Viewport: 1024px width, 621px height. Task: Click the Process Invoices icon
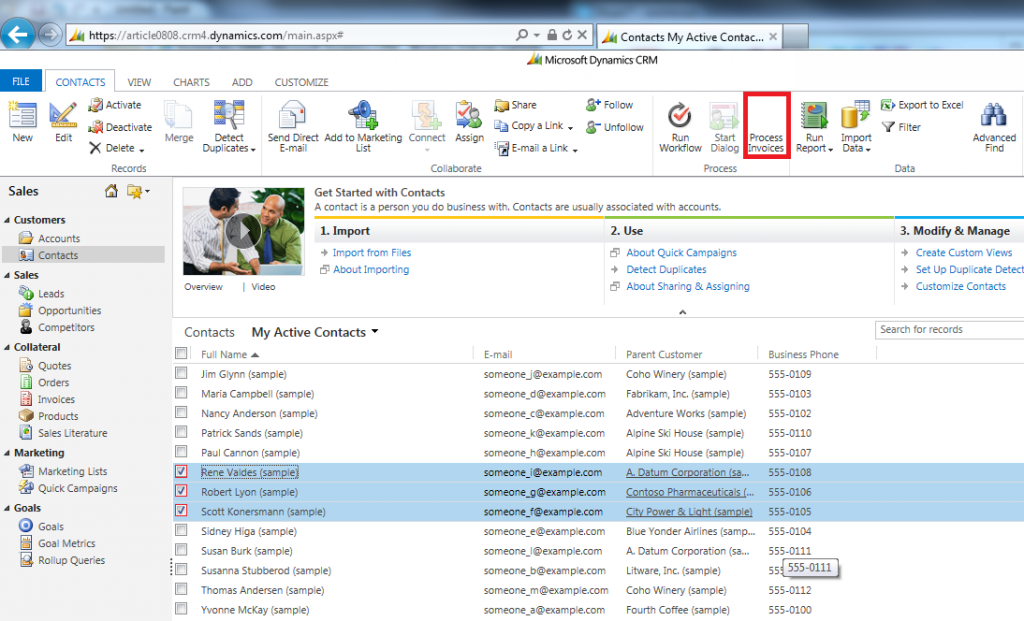coord(766,125)
